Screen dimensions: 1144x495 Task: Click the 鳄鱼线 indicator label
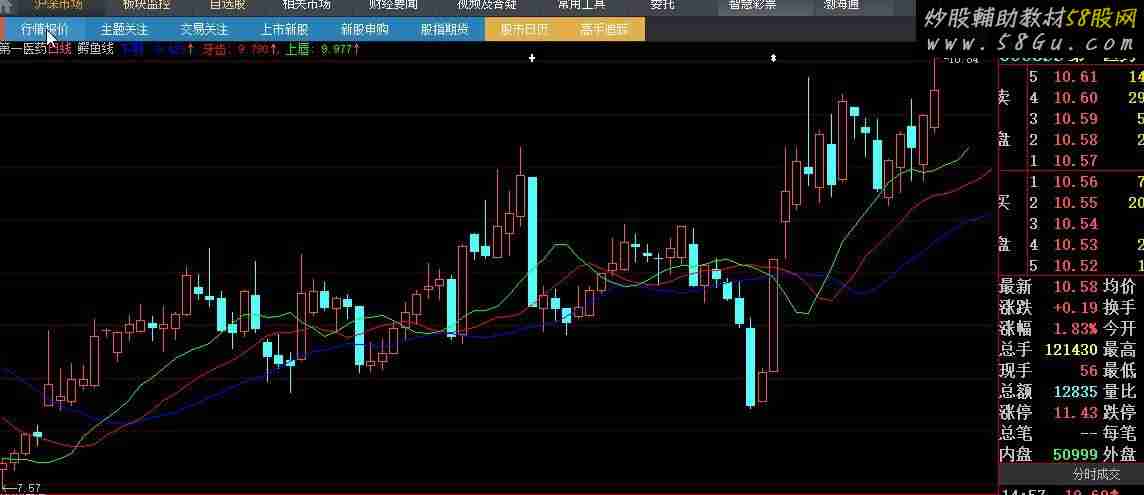[x=96, y=50]
